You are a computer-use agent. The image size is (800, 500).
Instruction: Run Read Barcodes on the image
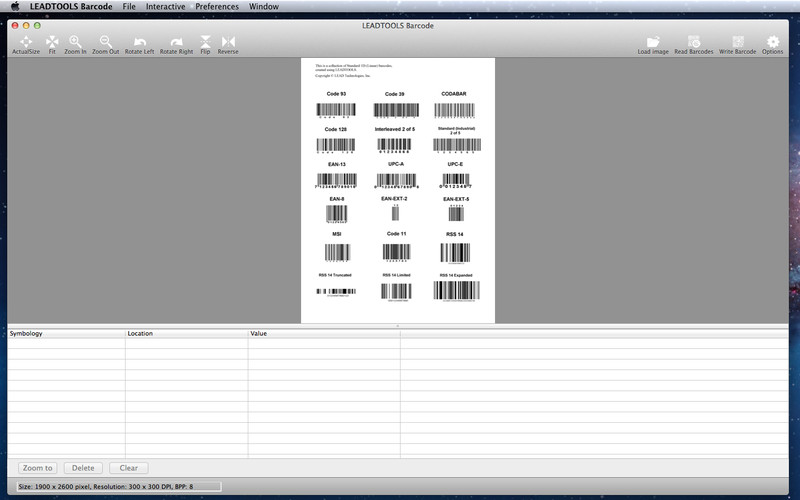[x=694, y=45]
